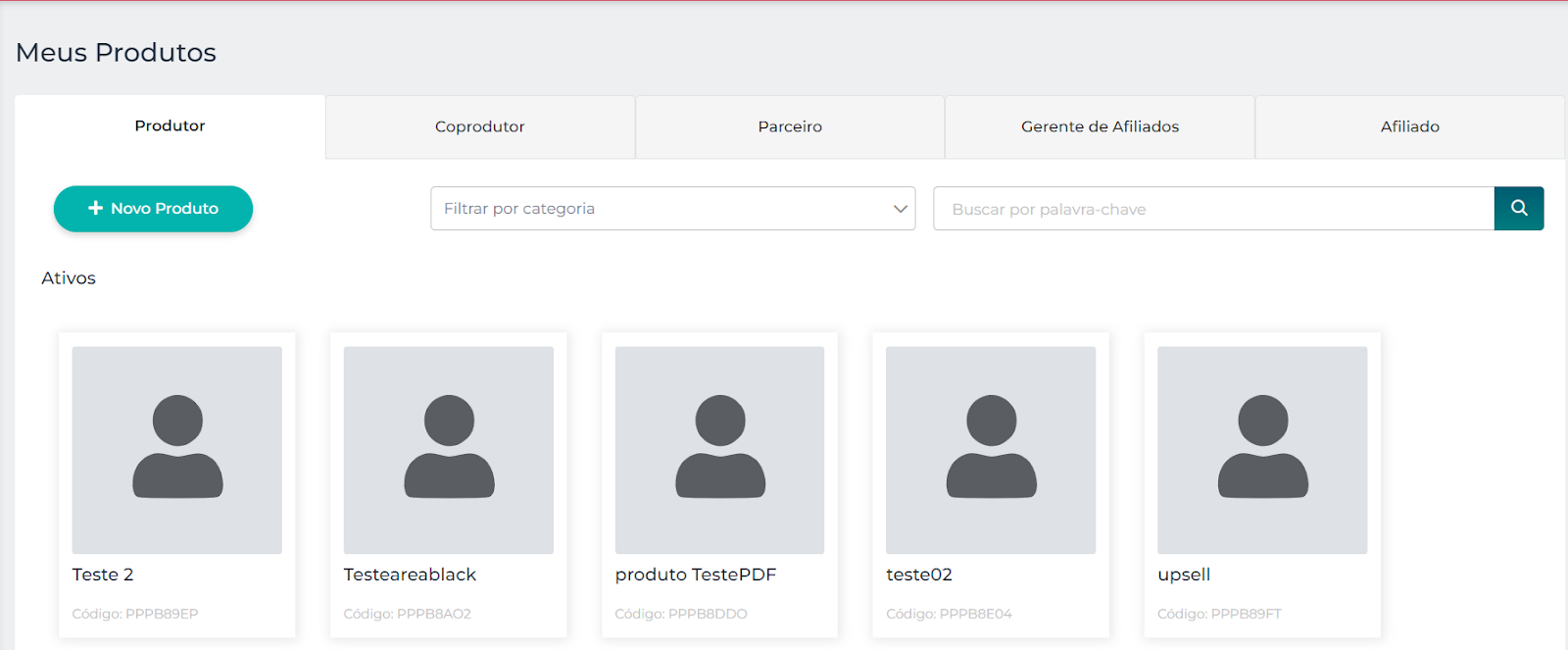
Task: Switch to the Coprodutor tab
Action: 480,126
